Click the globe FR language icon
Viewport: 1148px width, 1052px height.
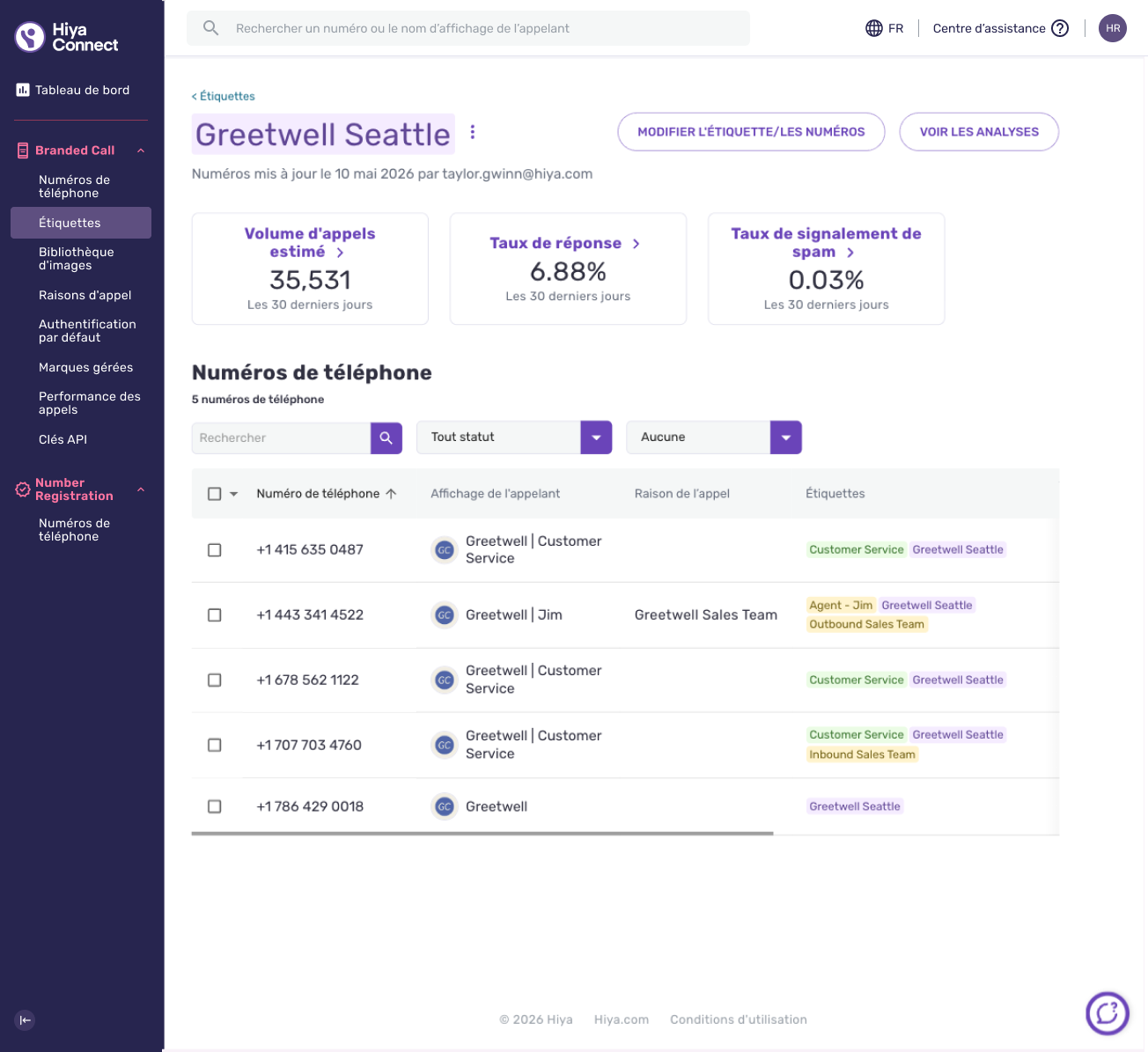(x=874, y=28)
